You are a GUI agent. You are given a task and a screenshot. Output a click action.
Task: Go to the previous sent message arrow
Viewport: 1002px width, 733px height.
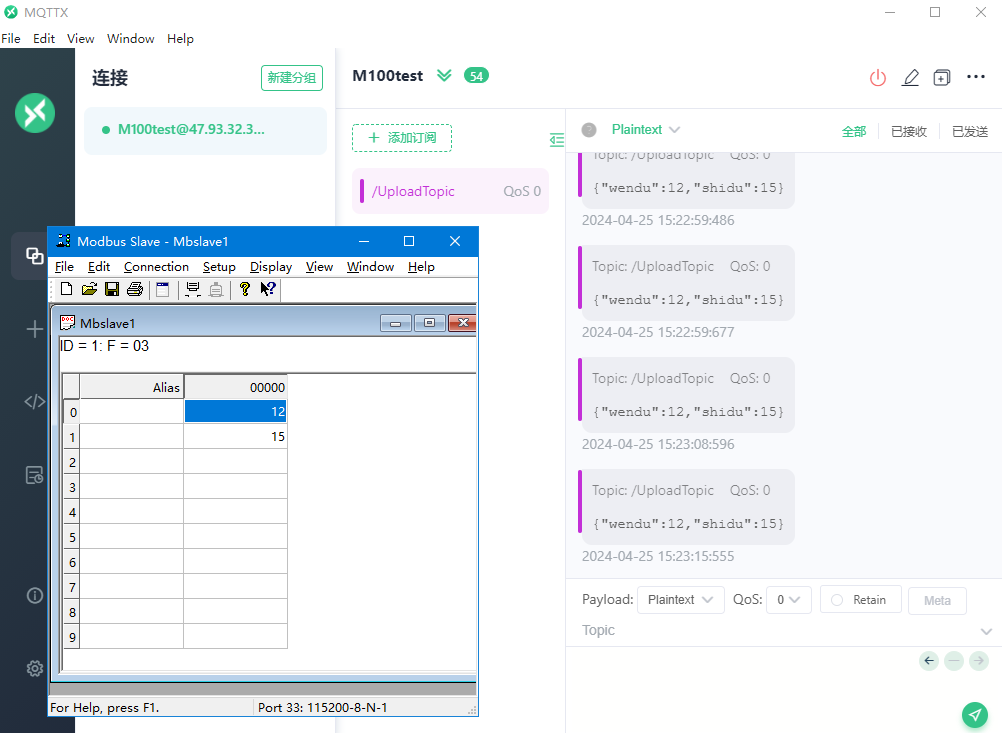coord(929,661)
